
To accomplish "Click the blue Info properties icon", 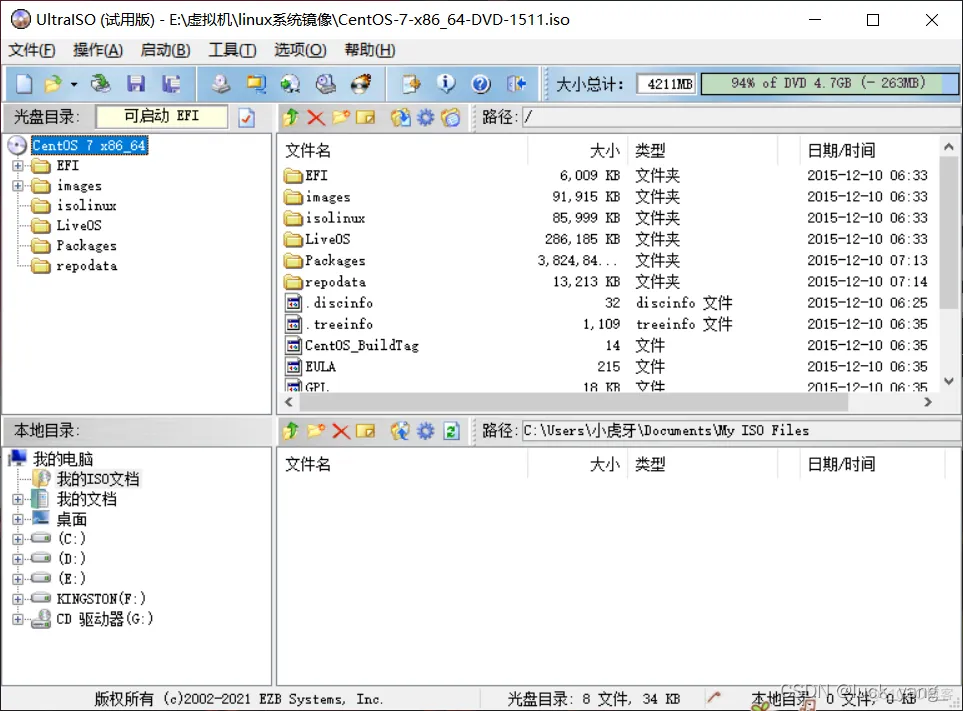I will [446, 84].
